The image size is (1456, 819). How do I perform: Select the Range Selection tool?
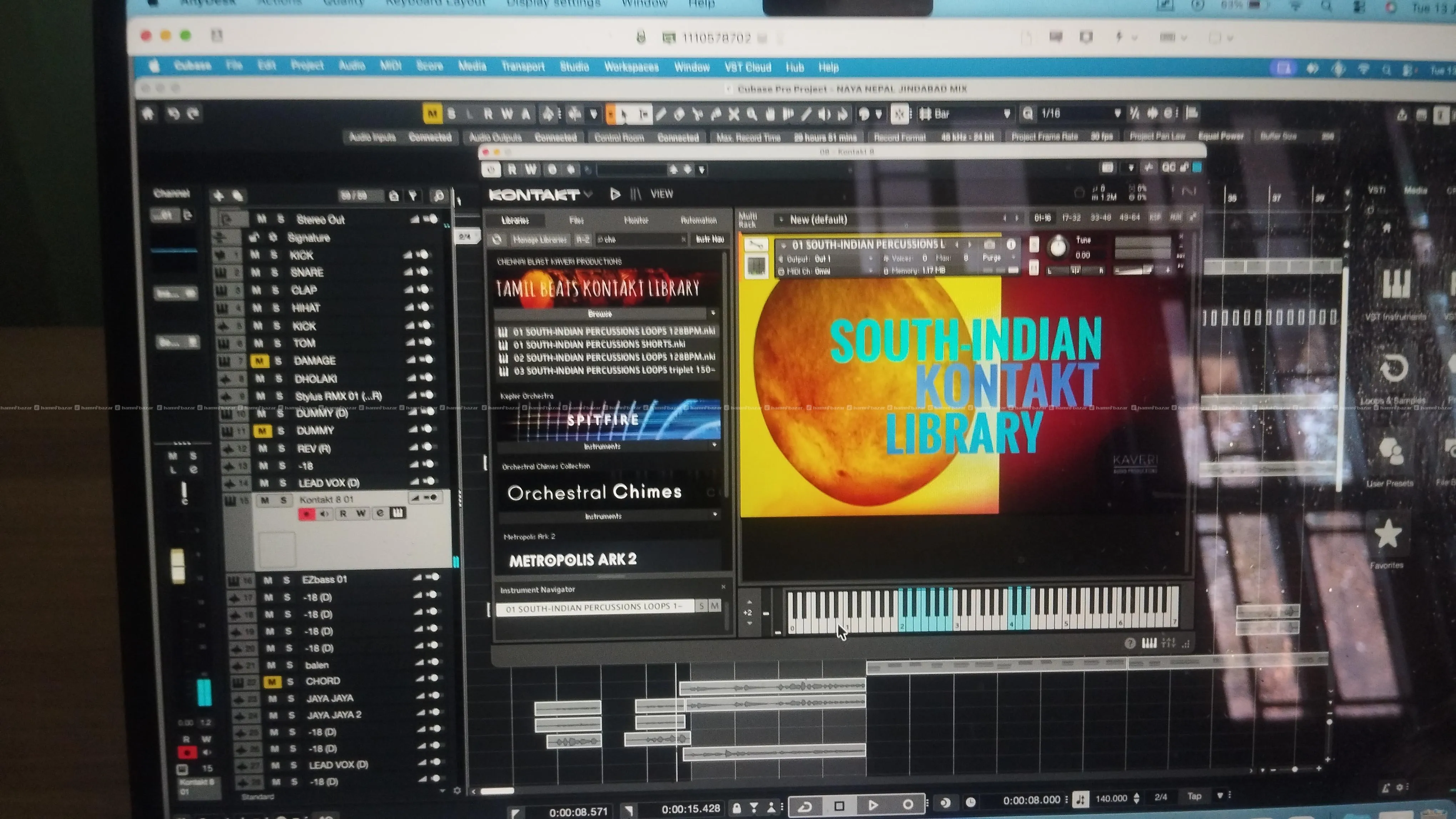pyautogui.click(x=643, y=115)
